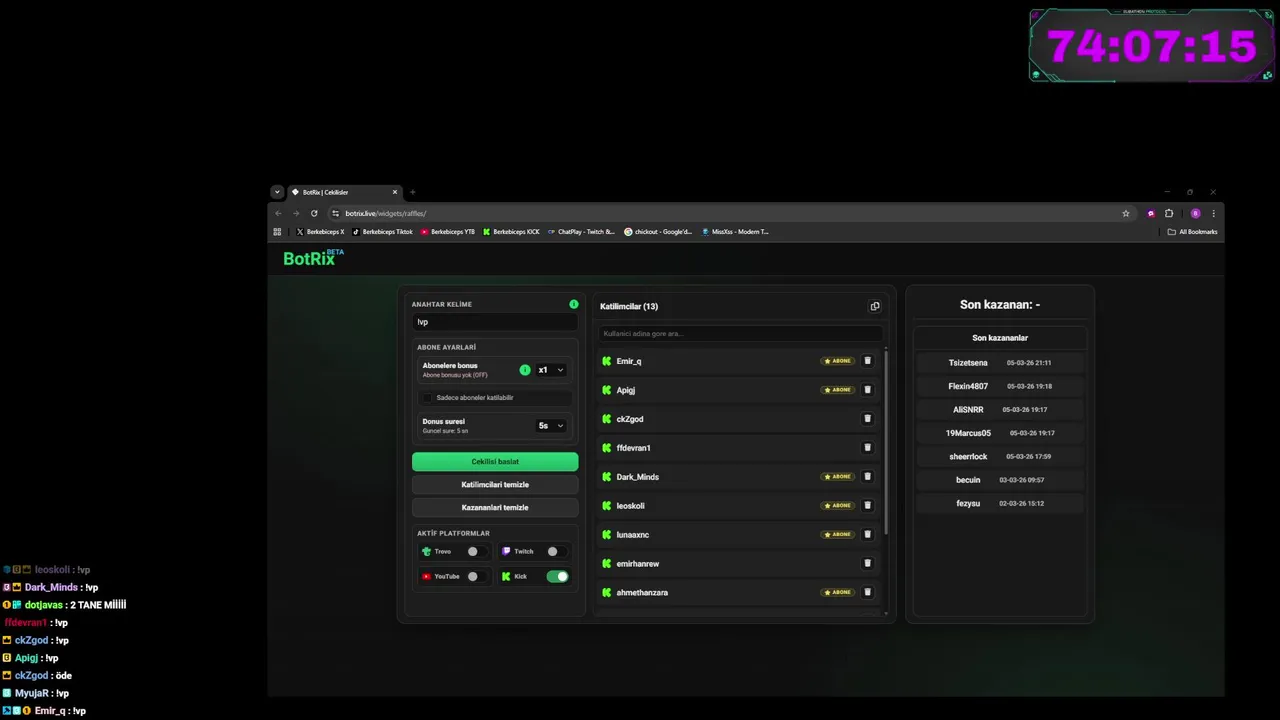Delete participant Apigj with the trash icon

coord(868,390)
